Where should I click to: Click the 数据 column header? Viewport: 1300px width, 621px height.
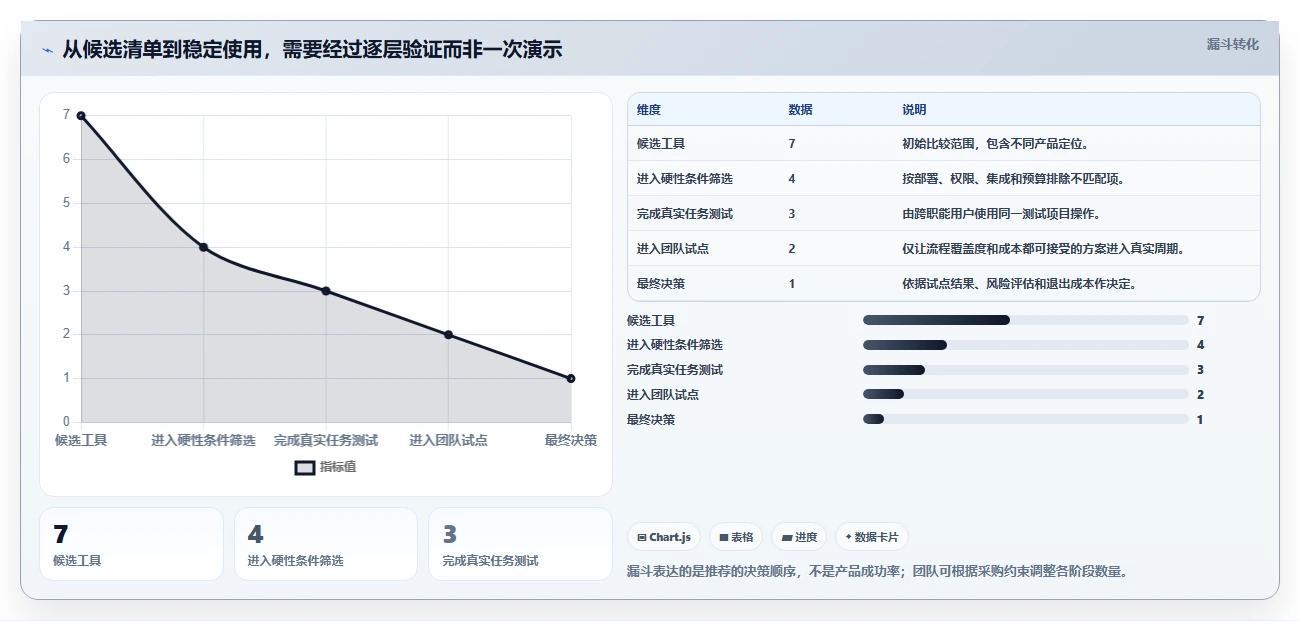(x=800, y=110)
